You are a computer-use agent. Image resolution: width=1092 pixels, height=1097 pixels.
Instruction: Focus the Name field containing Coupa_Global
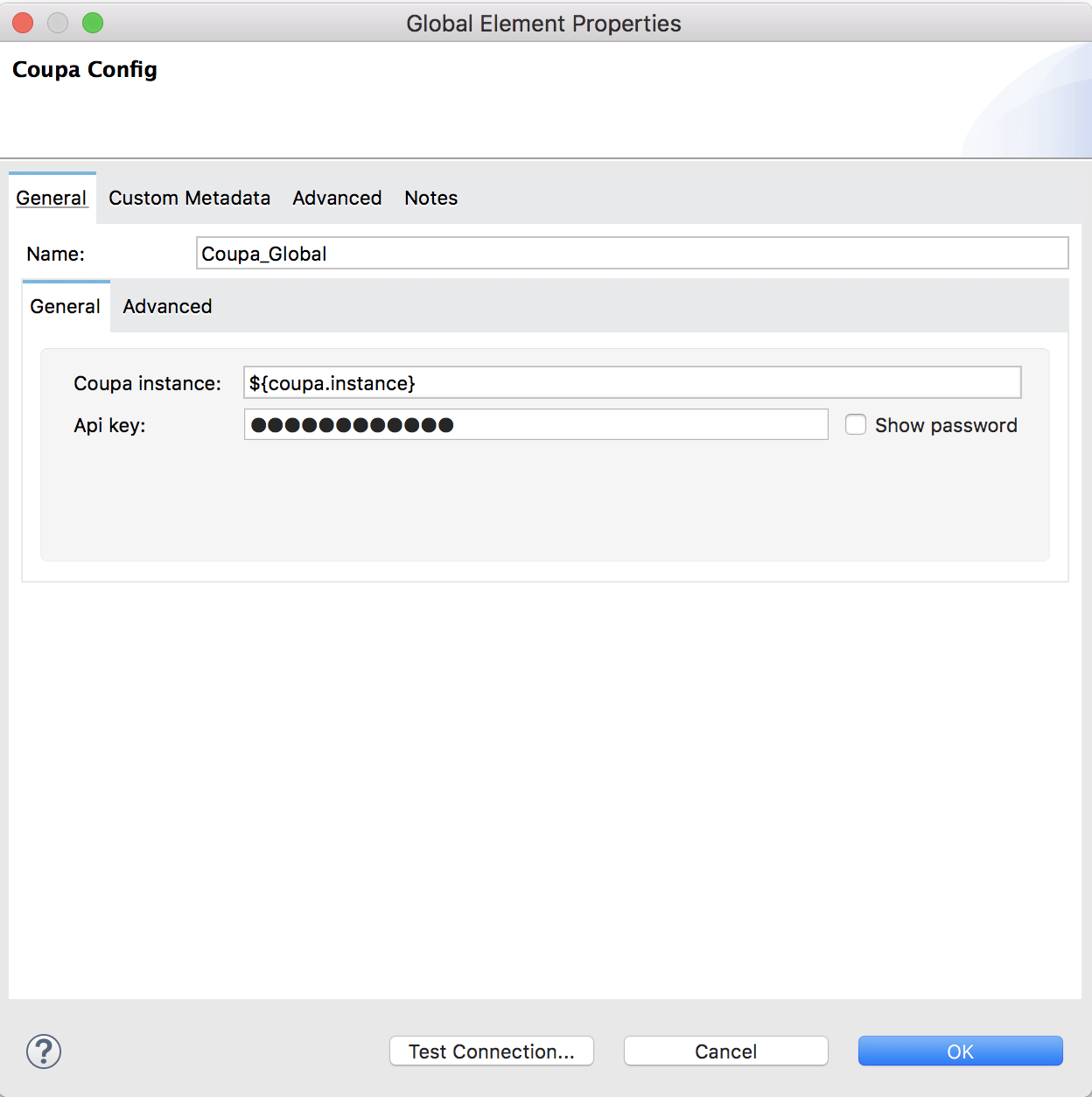pyautogui.click(x=633, y=253)
